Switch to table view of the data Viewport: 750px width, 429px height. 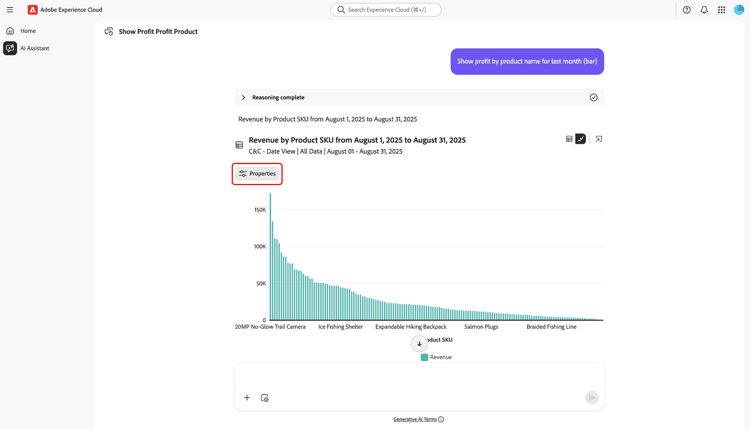pyautogui.click(x=569, y=139)
